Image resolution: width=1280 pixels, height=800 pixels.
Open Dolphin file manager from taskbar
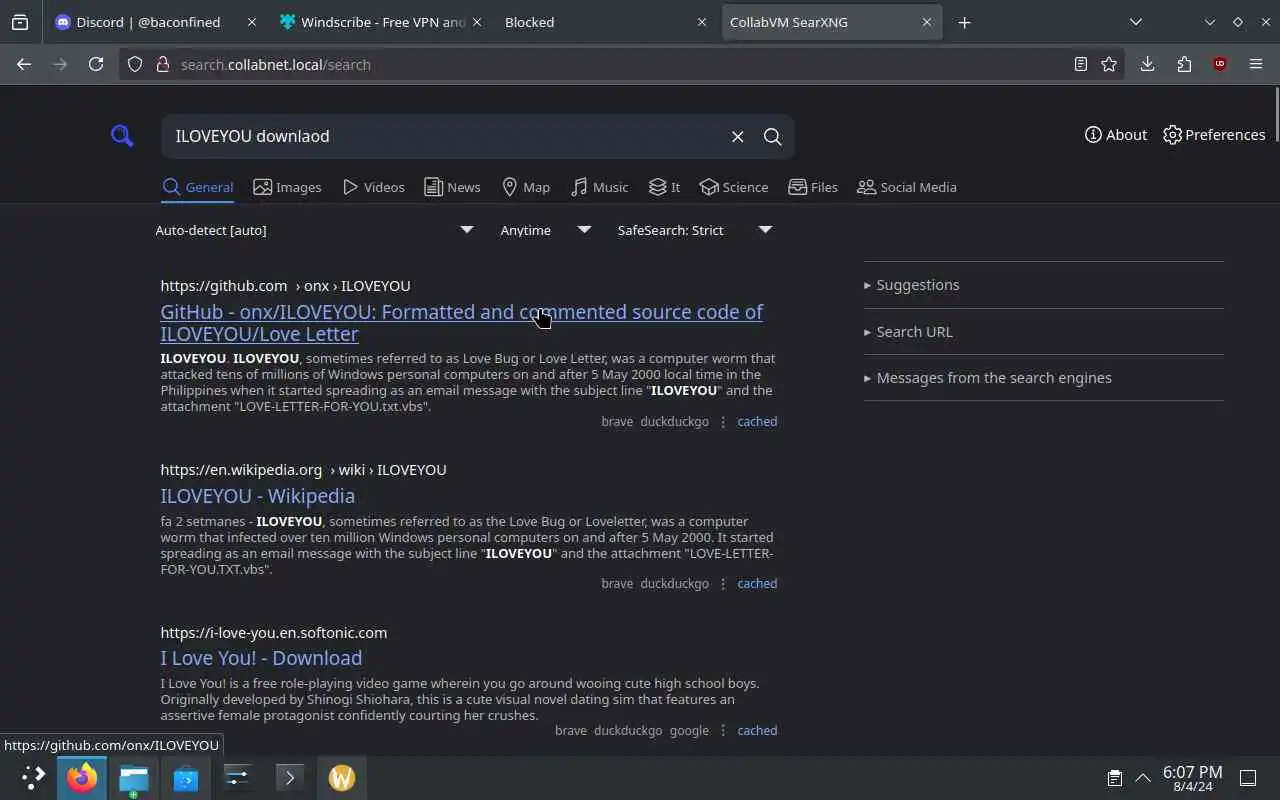pos(134,778)
